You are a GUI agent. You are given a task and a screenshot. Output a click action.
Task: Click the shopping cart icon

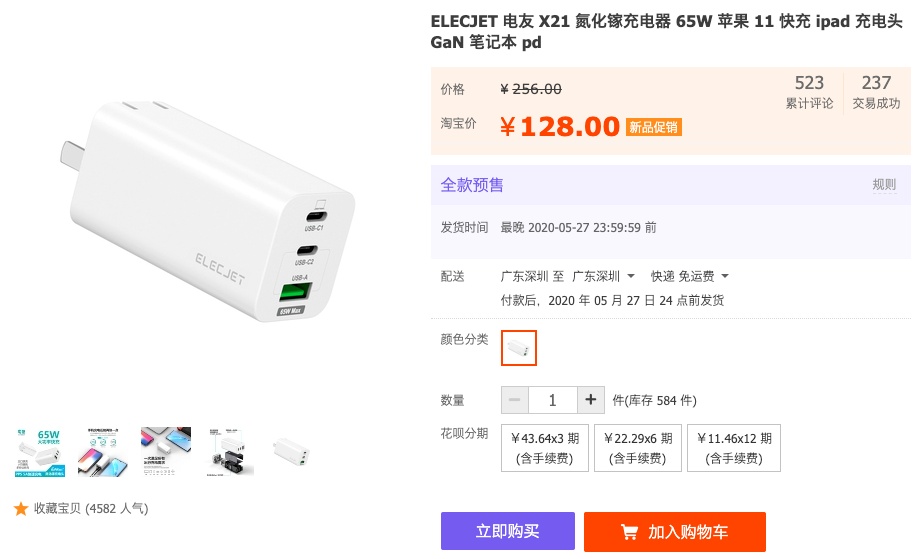click(x=629, y=532)
